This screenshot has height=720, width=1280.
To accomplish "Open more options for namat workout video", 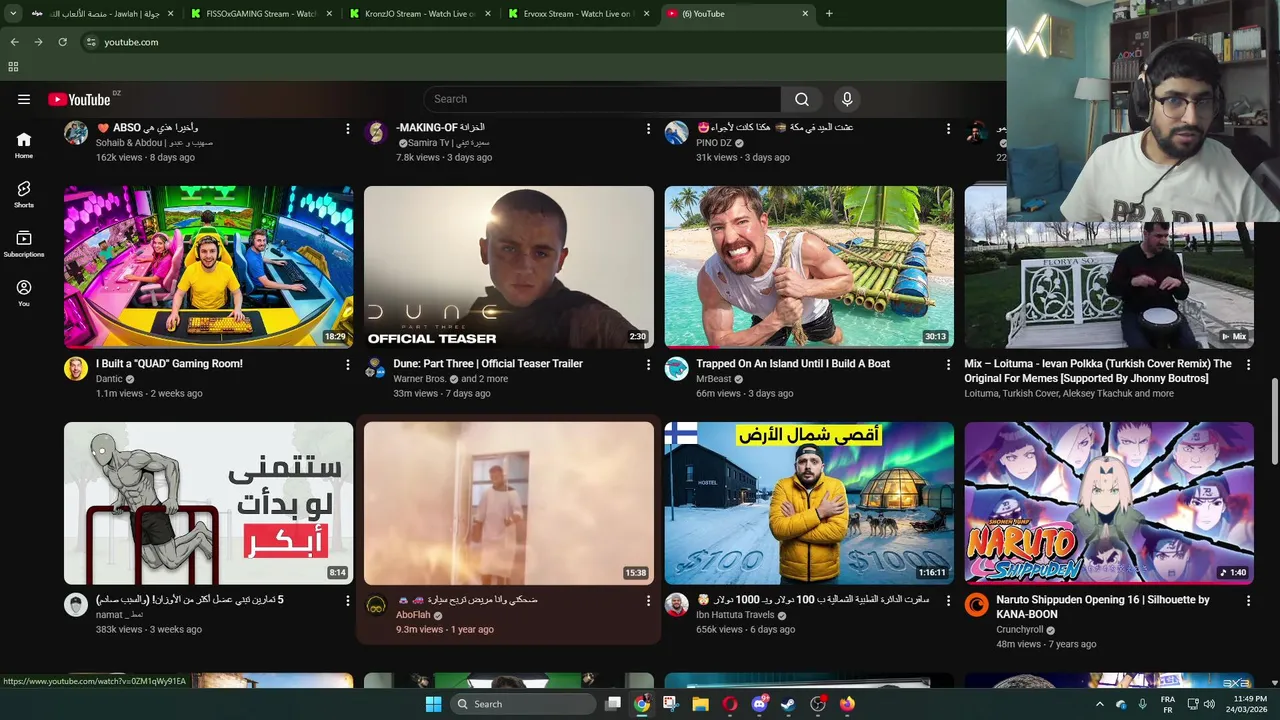I will (x=348, y=601).
